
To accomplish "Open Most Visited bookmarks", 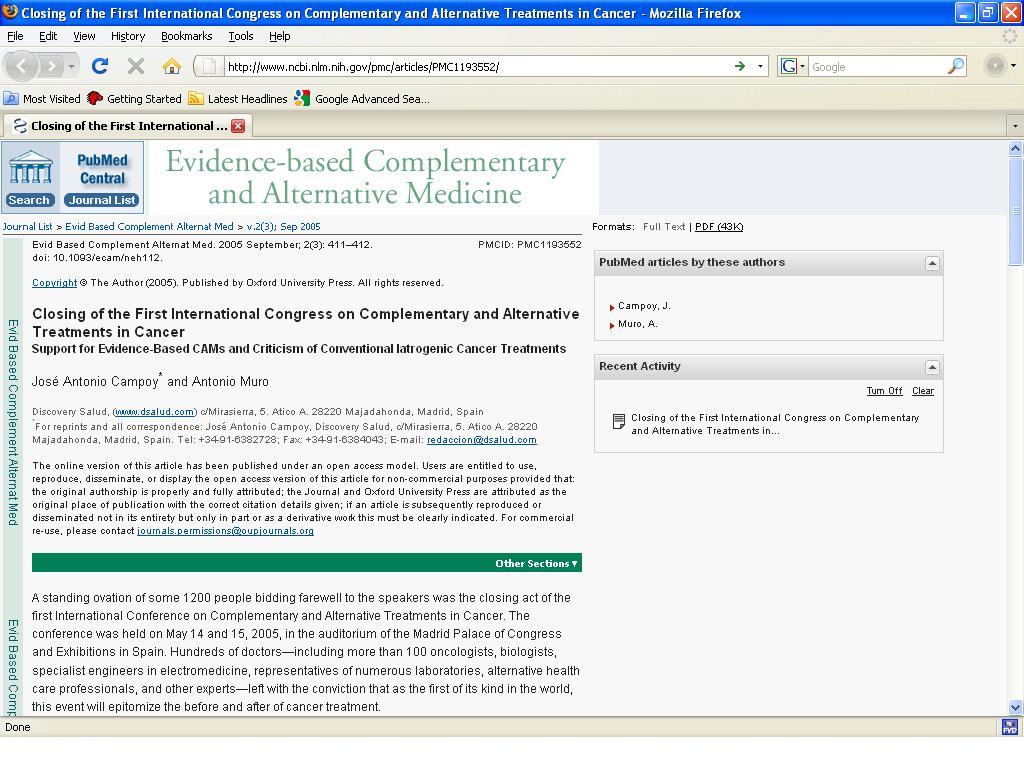I will click(x=42, y=99).
